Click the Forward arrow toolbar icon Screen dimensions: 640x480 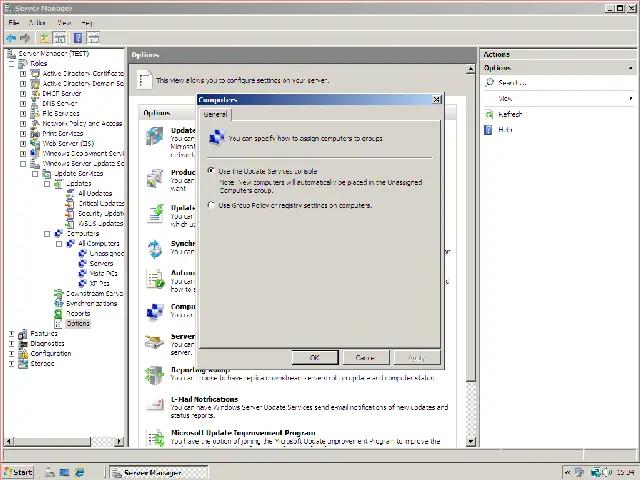[25, 38]
